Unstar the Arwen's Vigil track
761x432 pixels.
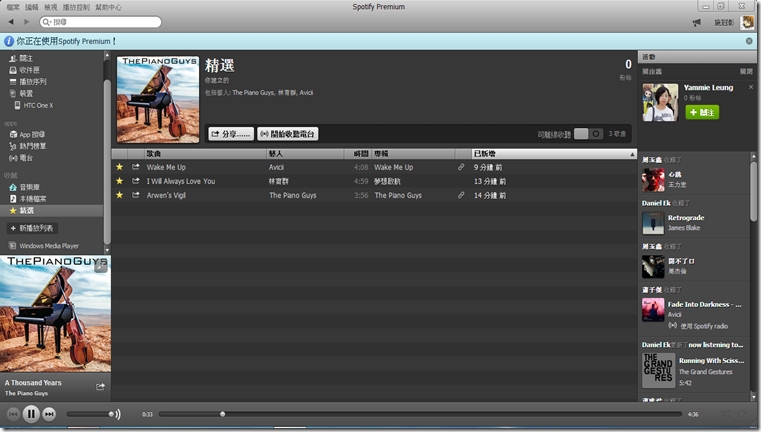coord(119,195)
